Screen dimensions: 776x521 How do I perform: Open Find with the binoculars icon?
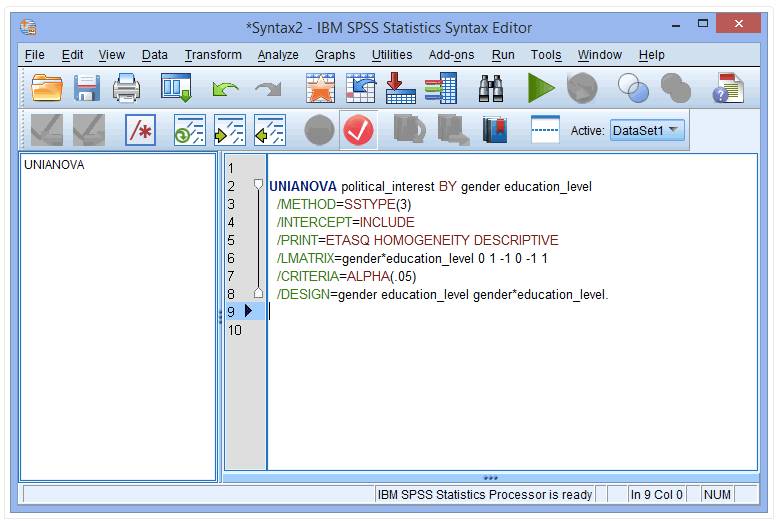[x=491, y=88]
